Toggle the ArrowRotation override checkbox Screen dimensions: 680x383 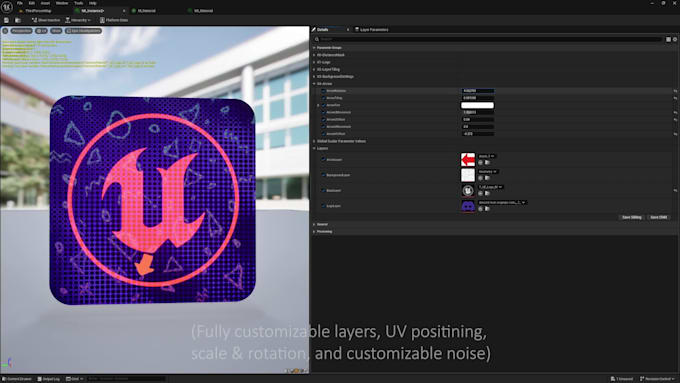click(323, 91)
